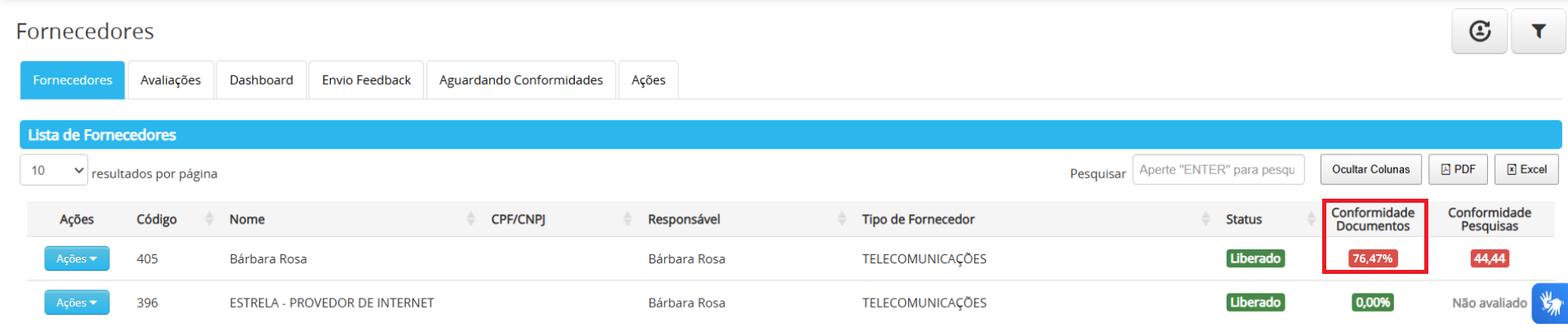The width and height of the screenshot is (1568, 332).
Task: Focus the Pesquisar search field
Action: [x=1218, y=169]
